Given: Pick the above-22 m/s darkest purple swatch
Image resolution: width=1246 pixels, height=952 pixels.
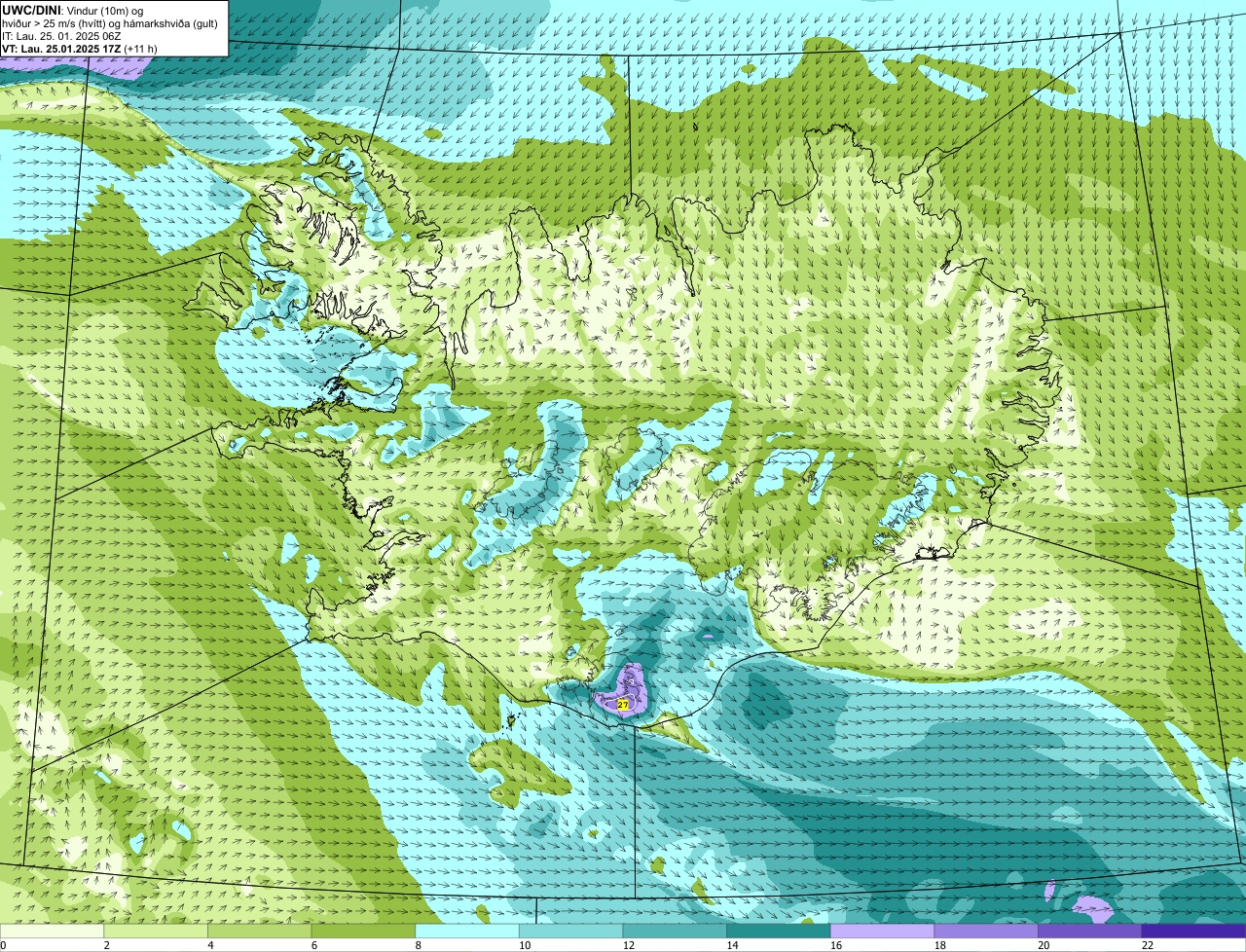Looking at the screenshot, I should click(1193, 931).
